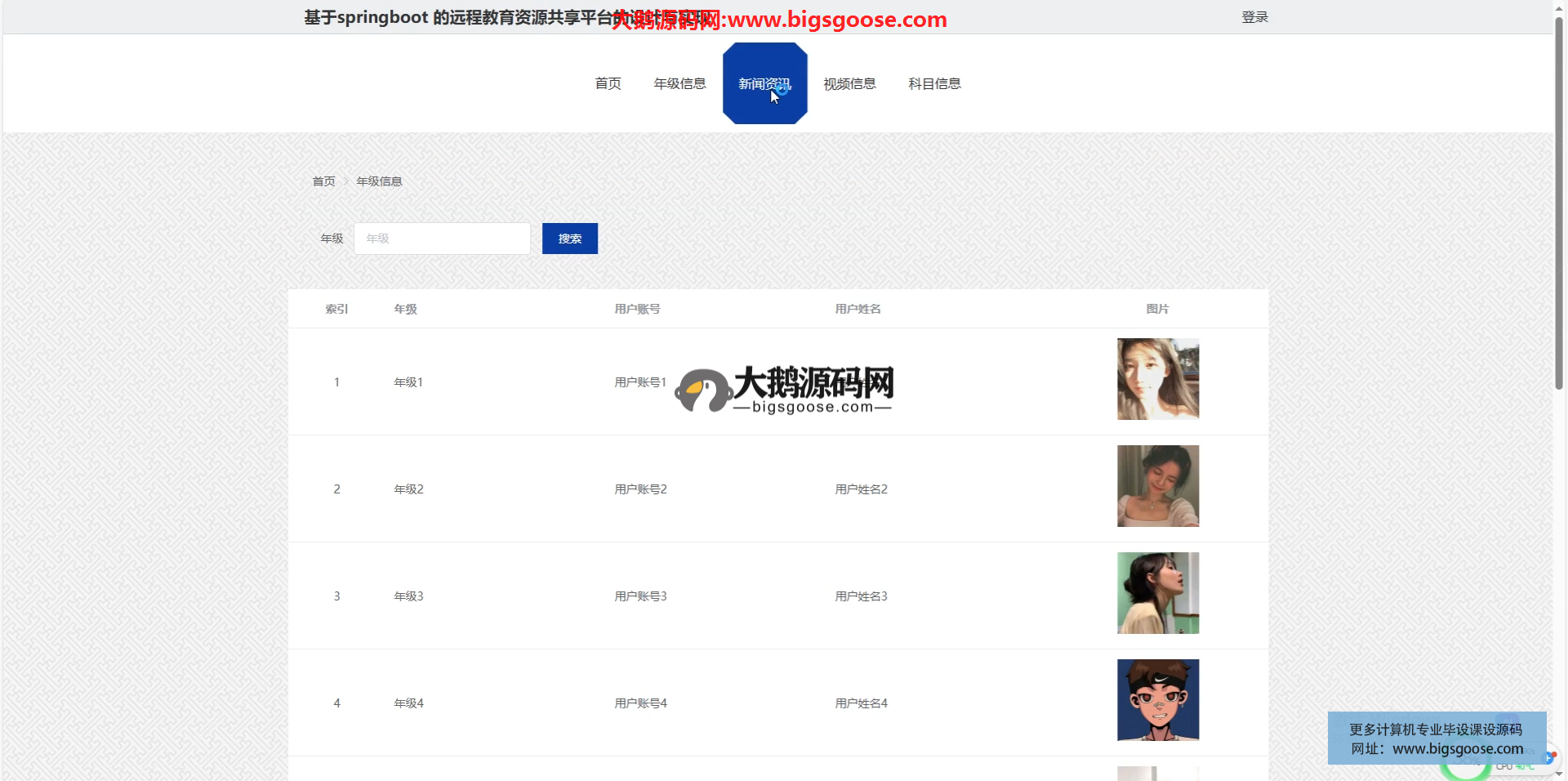Switch to the 年级信息 navigation tab

coord(679,83)
